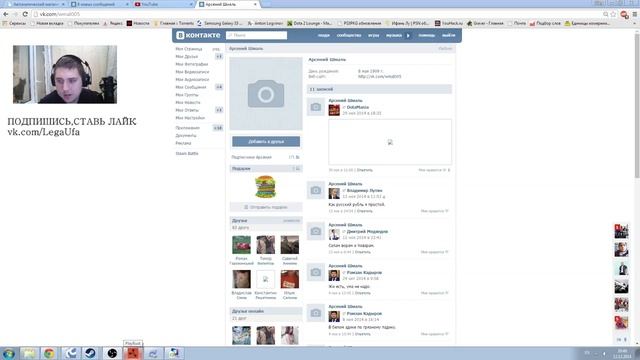Open 'Документы' in the left menu

point(186,136)
